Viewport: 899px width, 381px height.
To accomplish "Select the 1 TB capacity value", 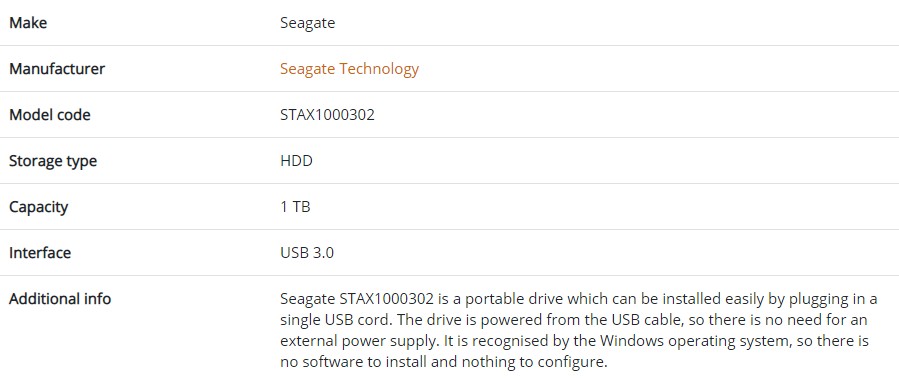I will [295, 206].
